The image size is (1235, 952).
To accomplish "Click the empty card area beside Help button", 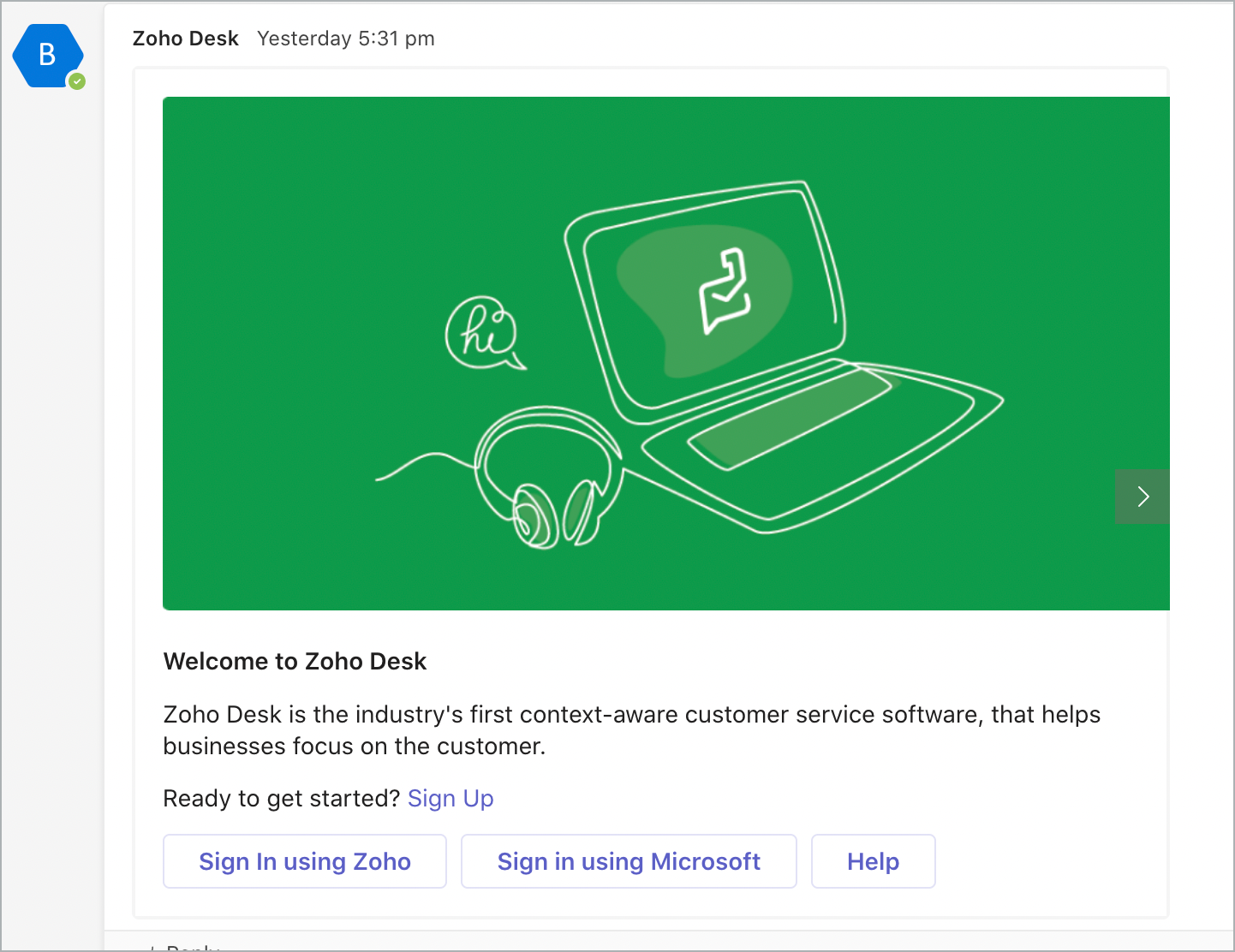I will click(x=1049, y=861).
